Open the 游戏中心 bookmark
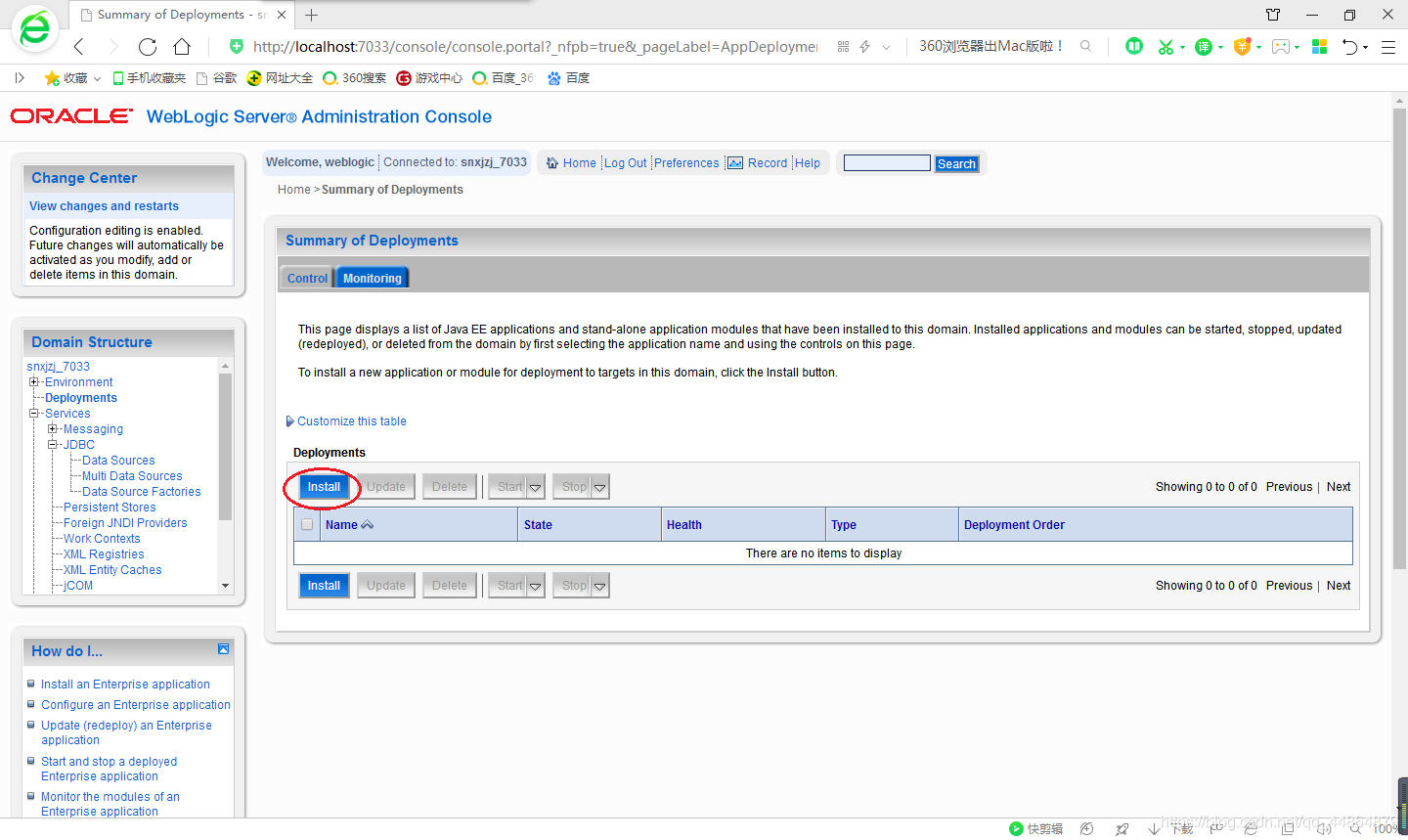The height and width of the screenshot is (840, 1408). 429,77
